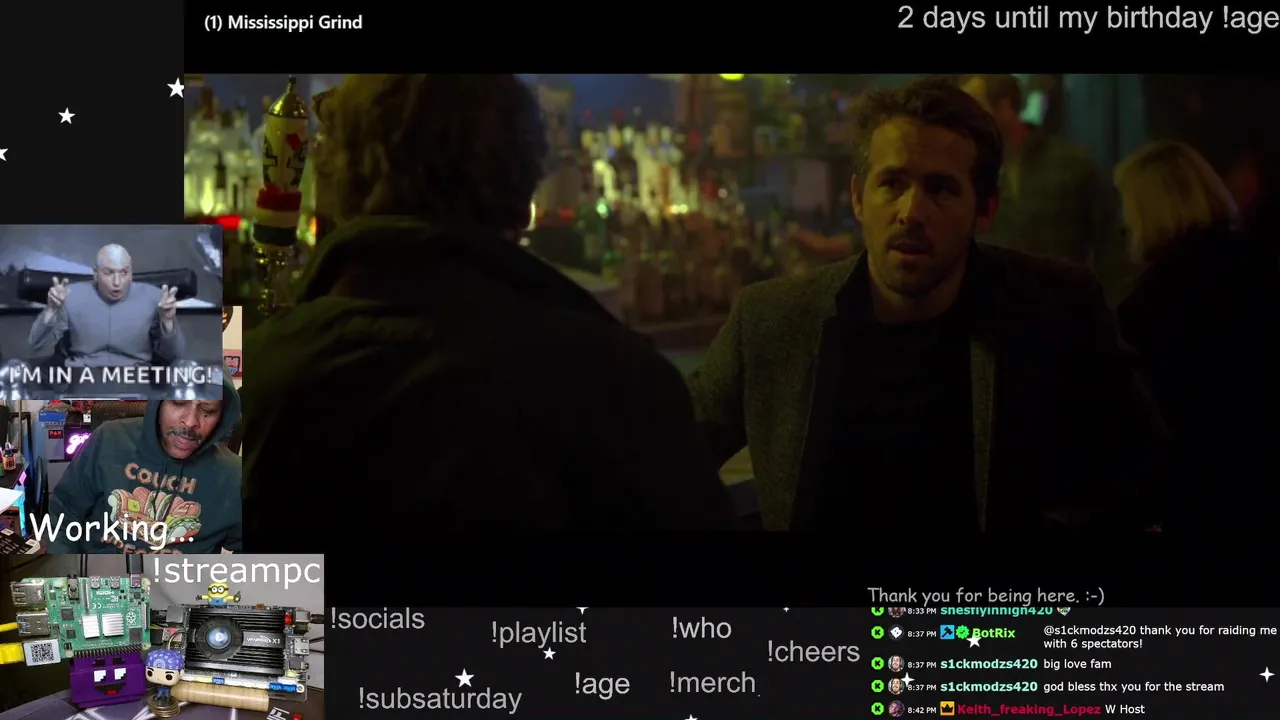
Task: Click the 'W Host' chat message
Action: [x=1125, y=709]
